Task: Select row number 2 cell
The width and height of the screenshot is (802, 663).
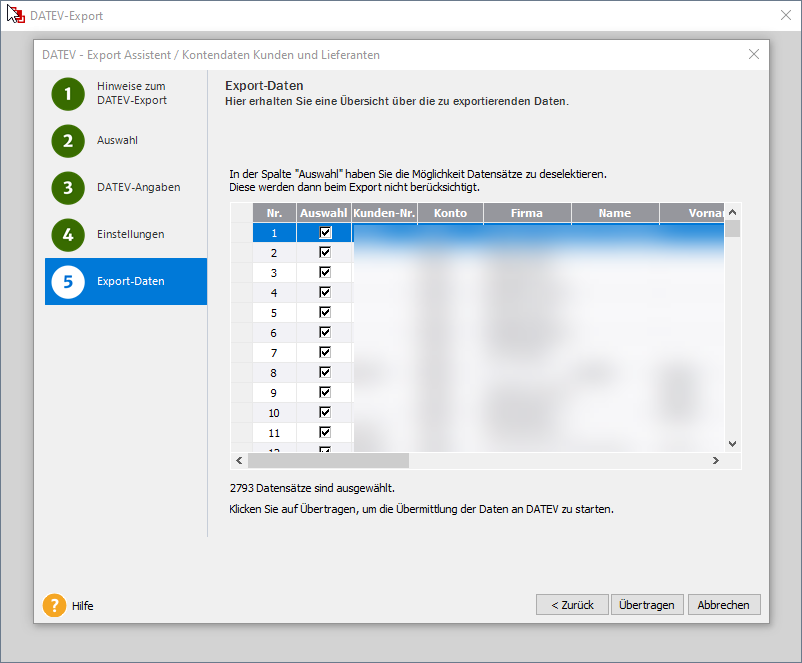Action: 275,253
